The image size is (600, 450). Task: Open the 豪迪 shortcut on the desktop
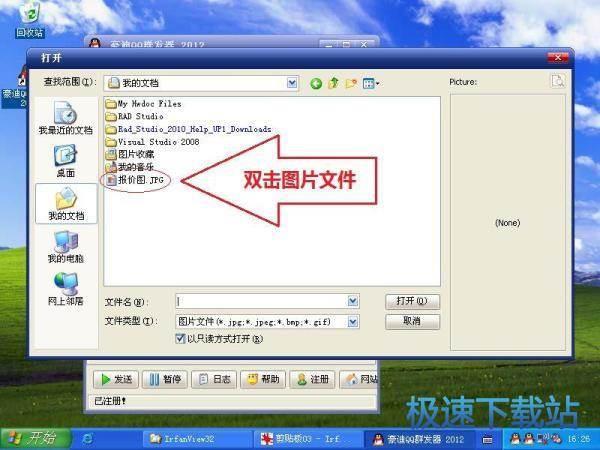(15, 88)
